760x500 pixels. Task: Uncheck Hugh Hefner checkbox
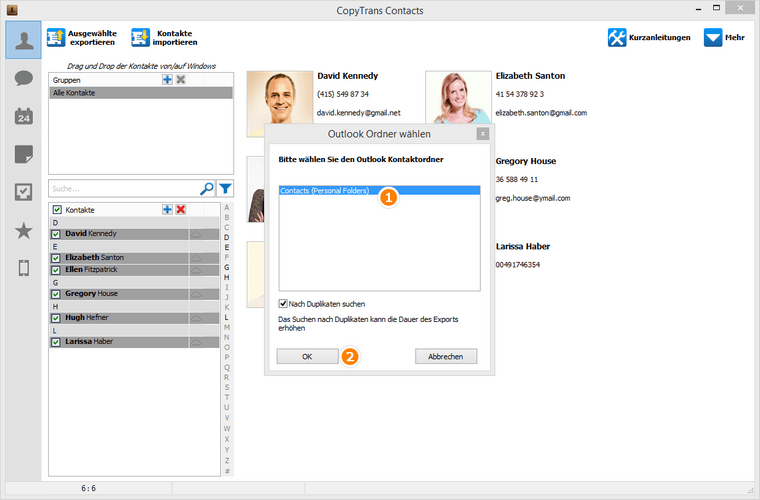click(x=56, y=318)
